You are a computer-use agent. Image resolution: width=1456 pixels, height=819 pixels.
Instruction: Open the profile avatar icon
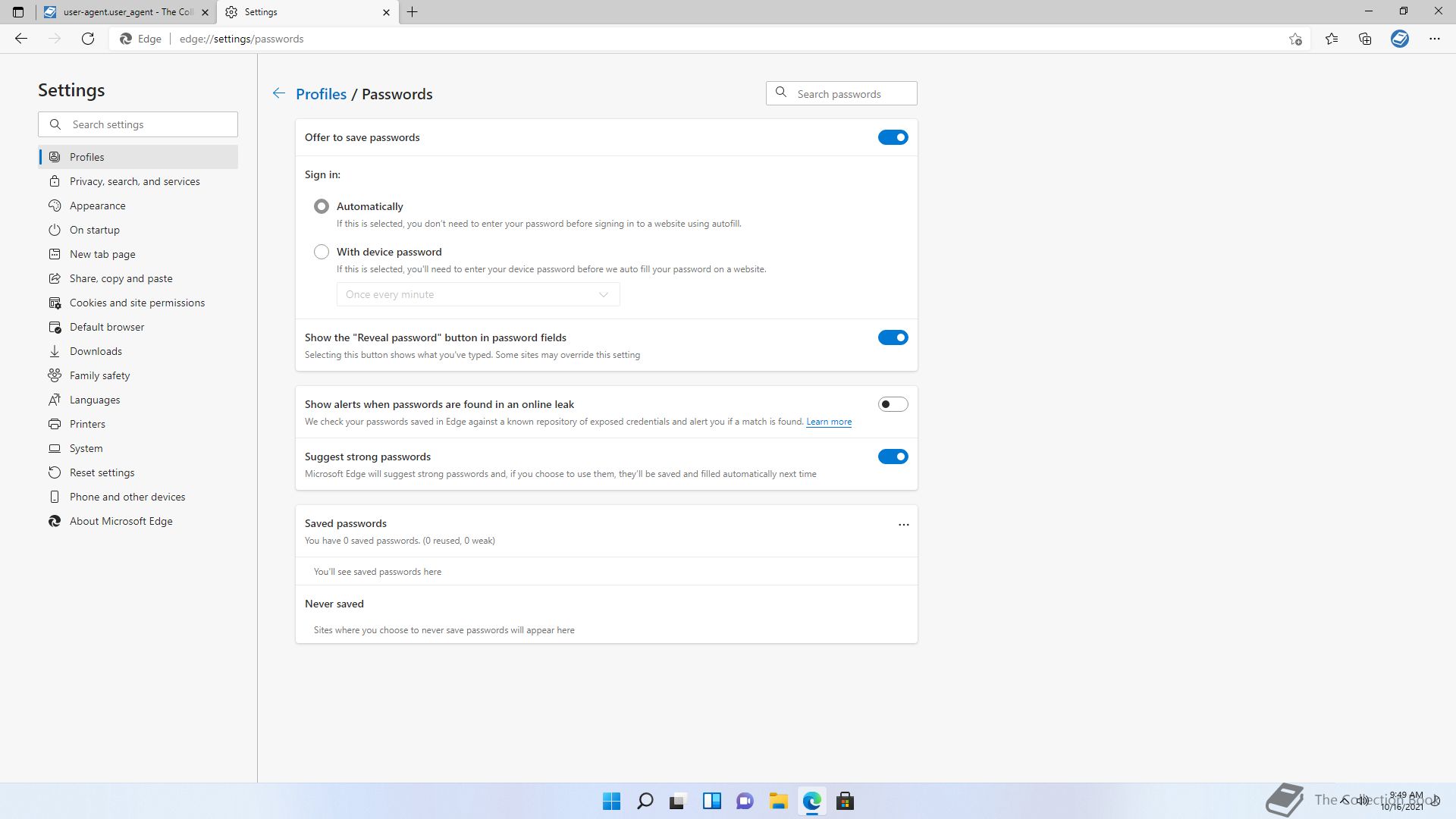click(x=1400, y=39)
